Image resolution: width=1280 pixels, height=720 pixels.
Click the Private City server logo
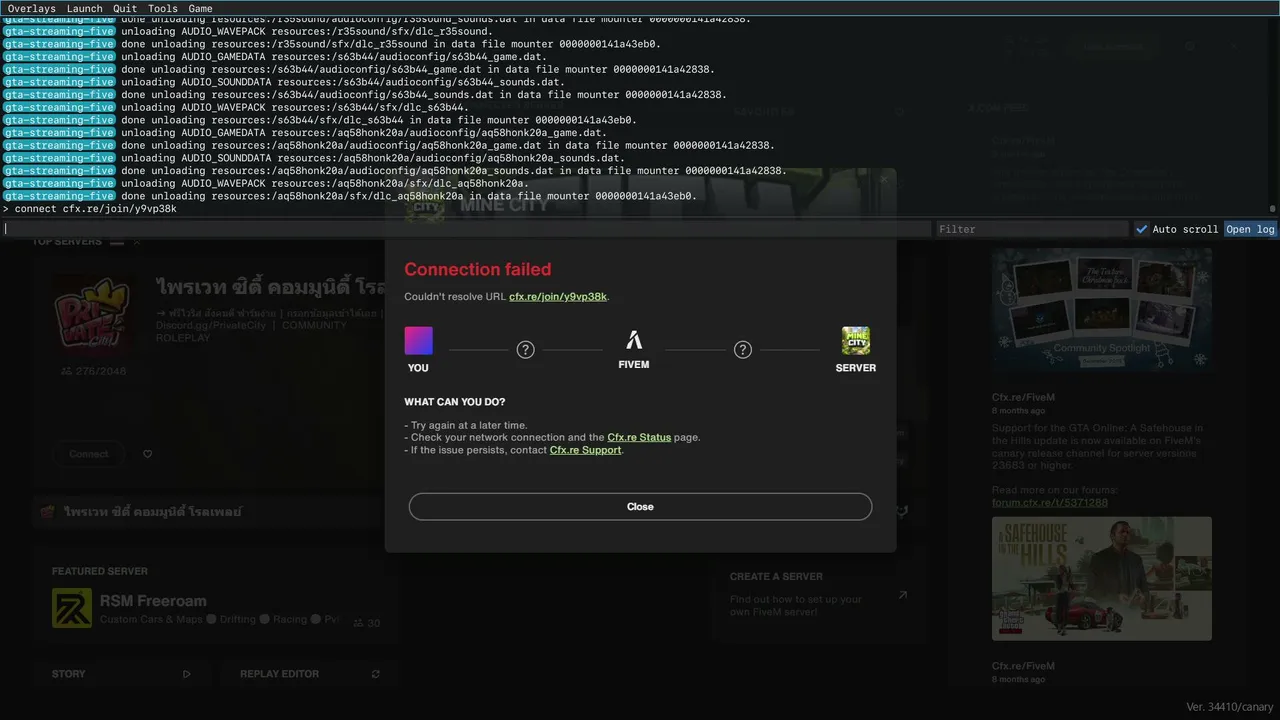94,315
